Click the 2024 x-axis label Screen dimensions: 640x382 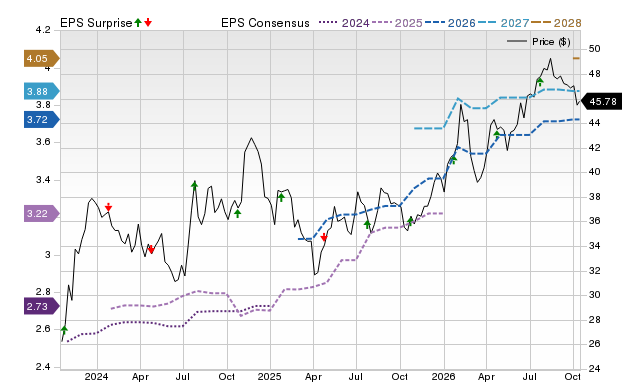96,376
